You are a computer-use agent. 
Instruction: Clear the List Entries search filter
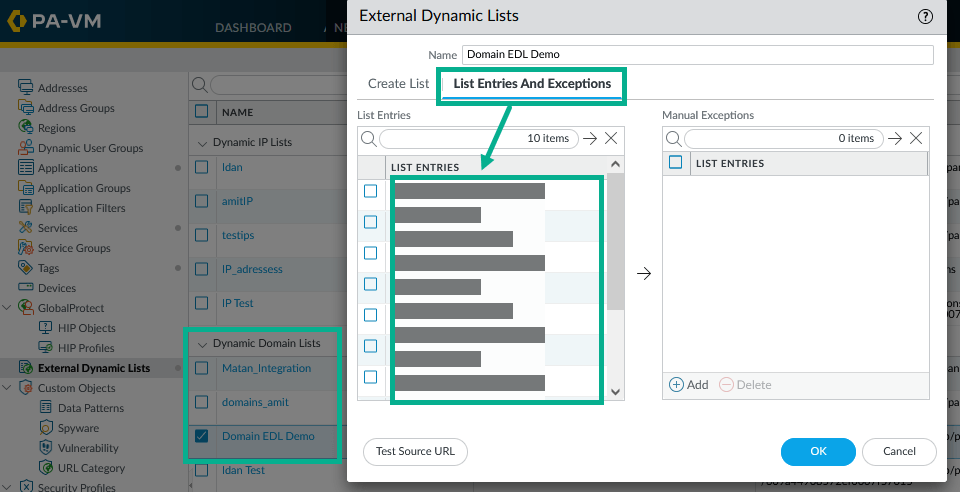612,139
